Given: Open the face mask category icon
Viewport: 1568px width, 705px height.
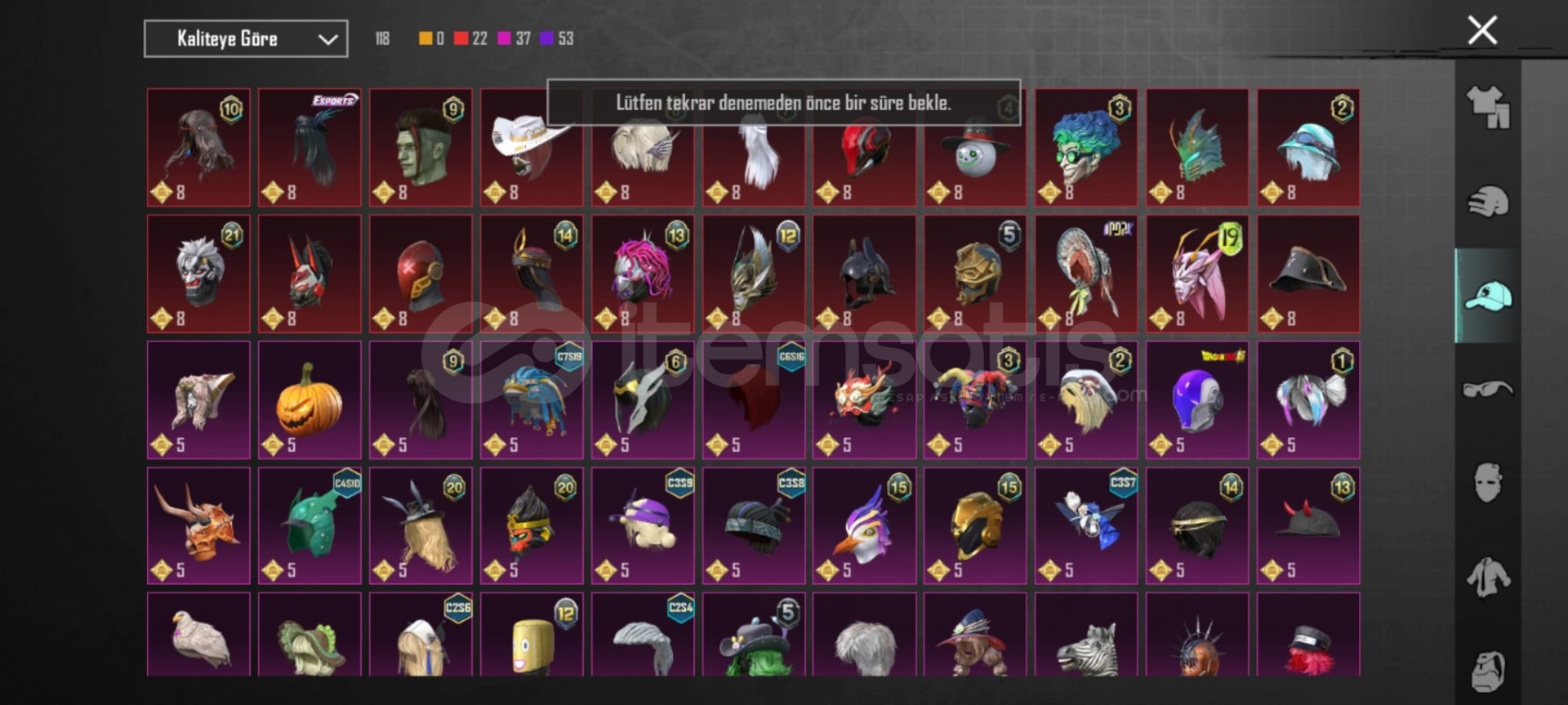Looking at the screenshot, I should (1488, 483).
